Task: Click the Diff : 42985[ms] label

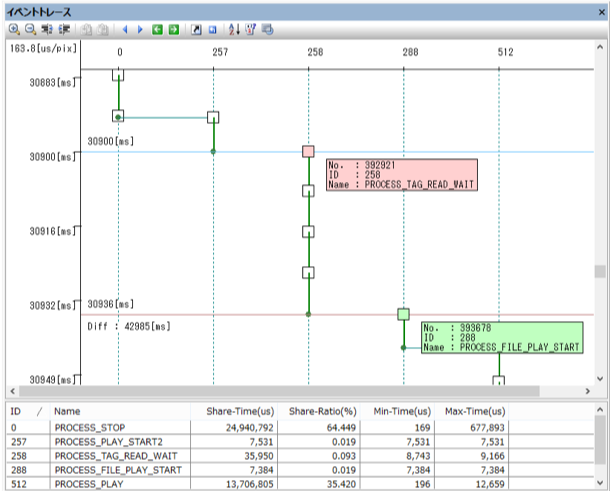Action: [129, 326]
